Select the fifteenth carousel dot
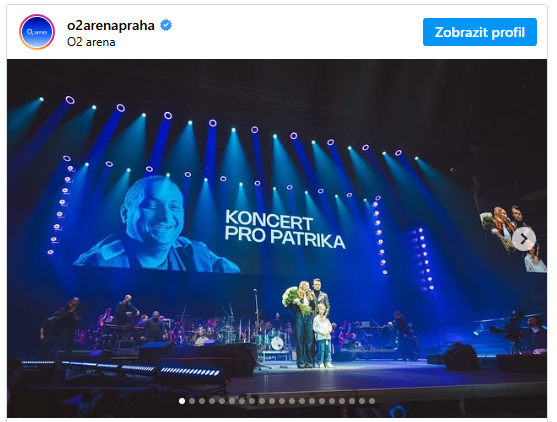 pos(322,401)
